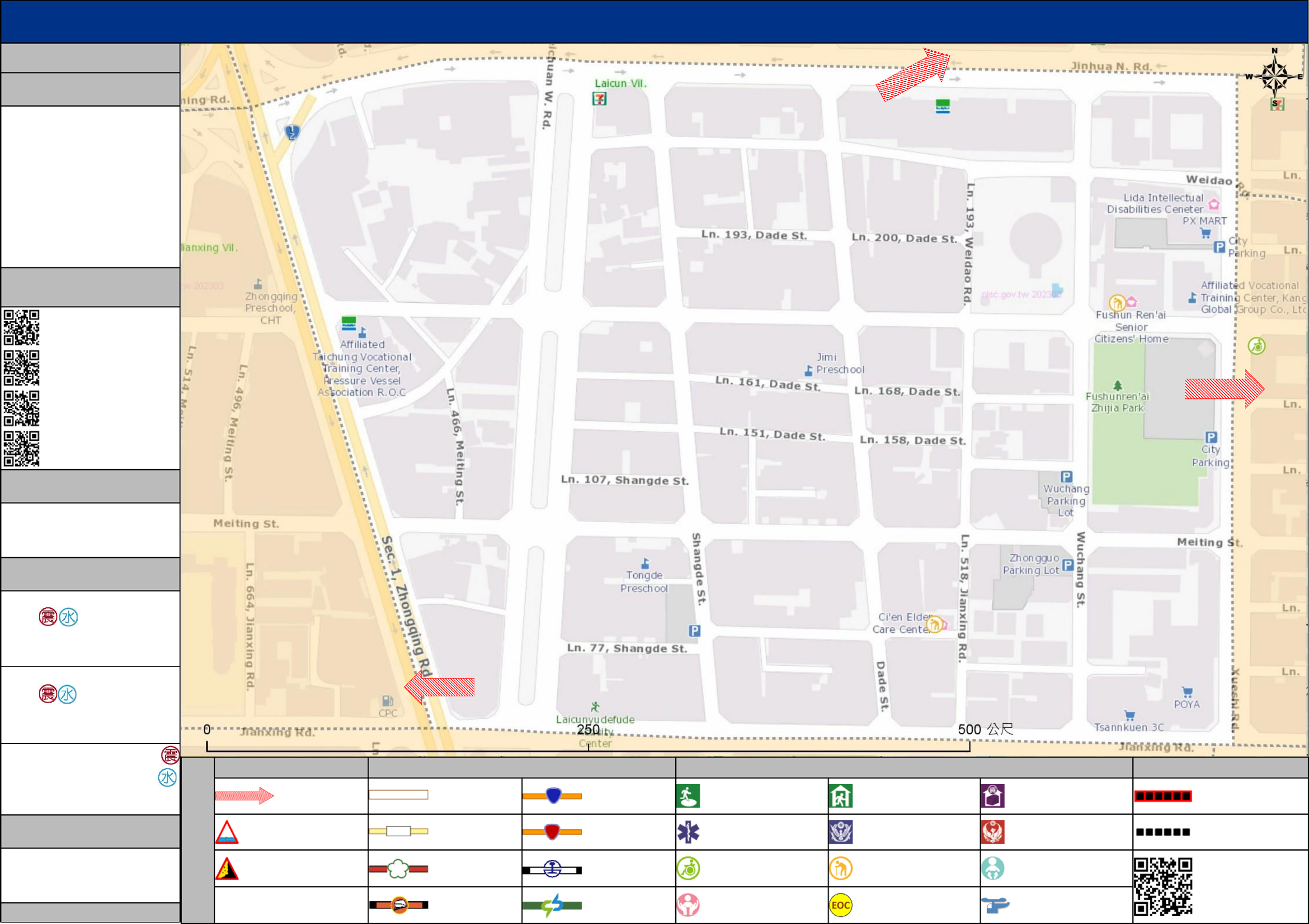Click the legend purple shelter house icon
The height and width of the screenshot is (924, 1309).
[992, 796]
